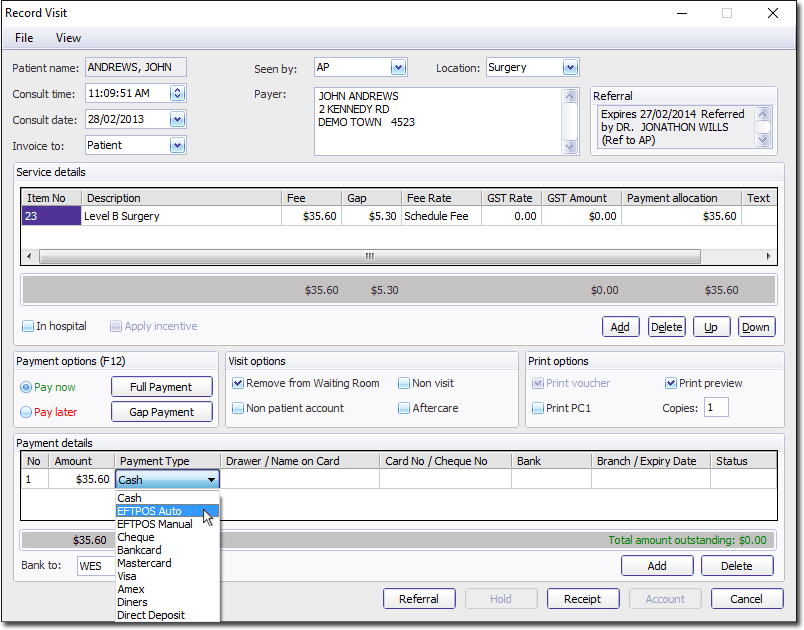Open the Invoice to dropdown

[x=177, y=146]
